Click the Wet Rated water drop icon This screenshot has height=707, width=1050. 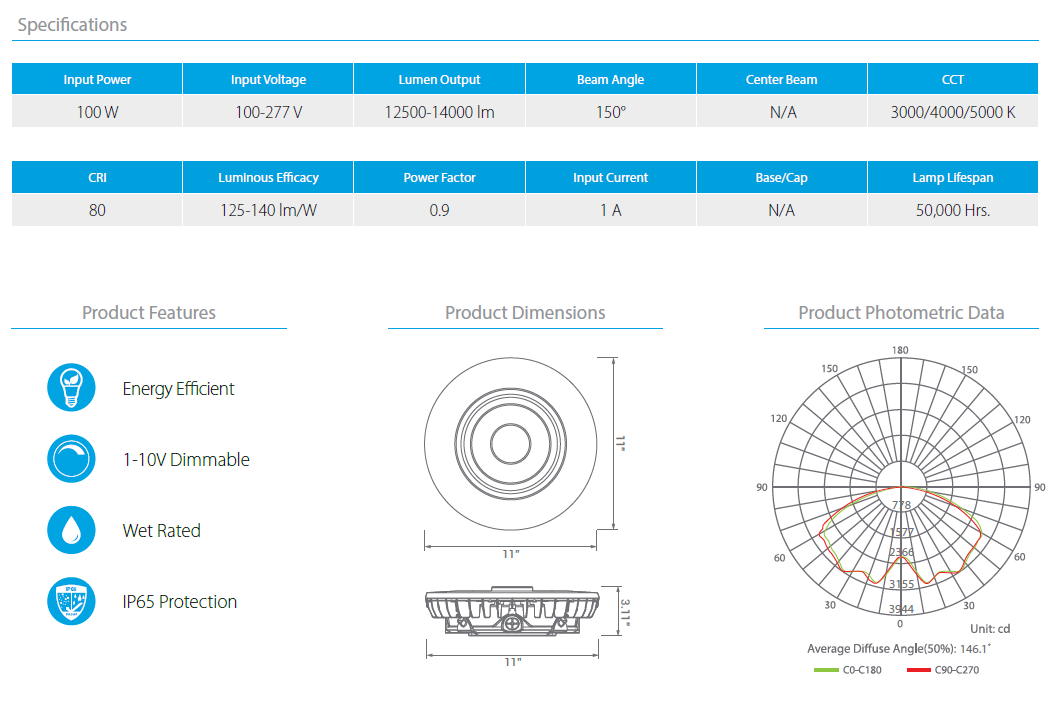(71, 530)
